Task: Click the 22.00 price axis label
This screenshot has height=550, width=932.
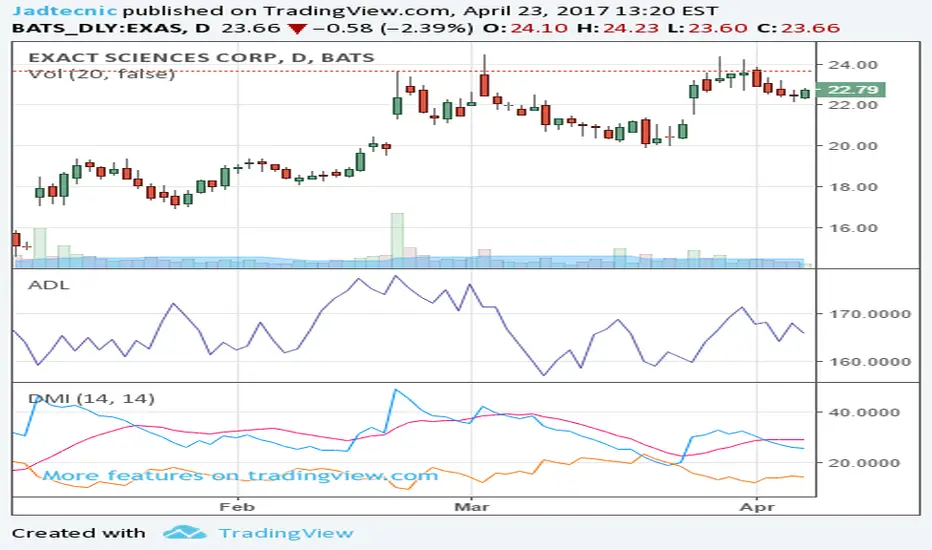Action: (853, 105)
